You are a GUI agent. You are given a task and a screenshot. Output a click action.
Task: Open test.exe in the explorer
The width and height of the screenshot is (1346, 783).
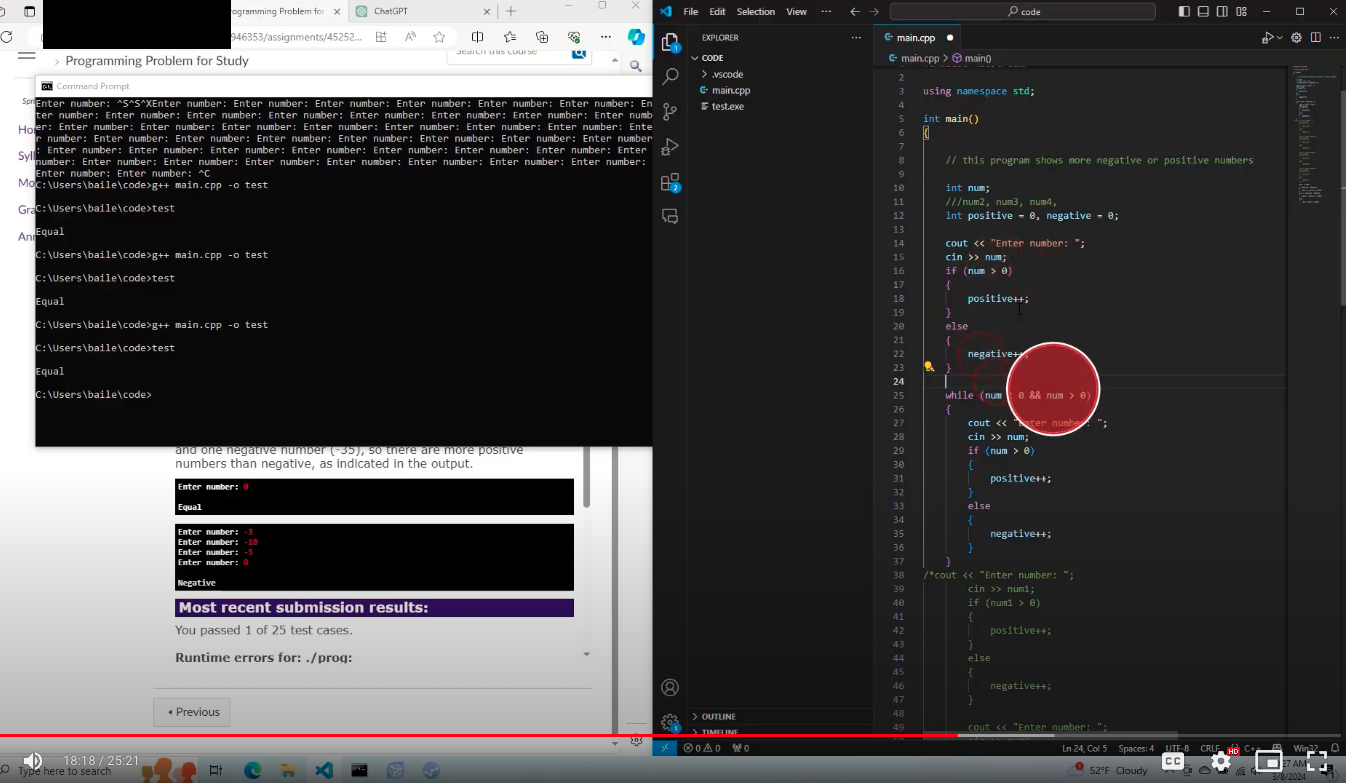pos(727,106)
